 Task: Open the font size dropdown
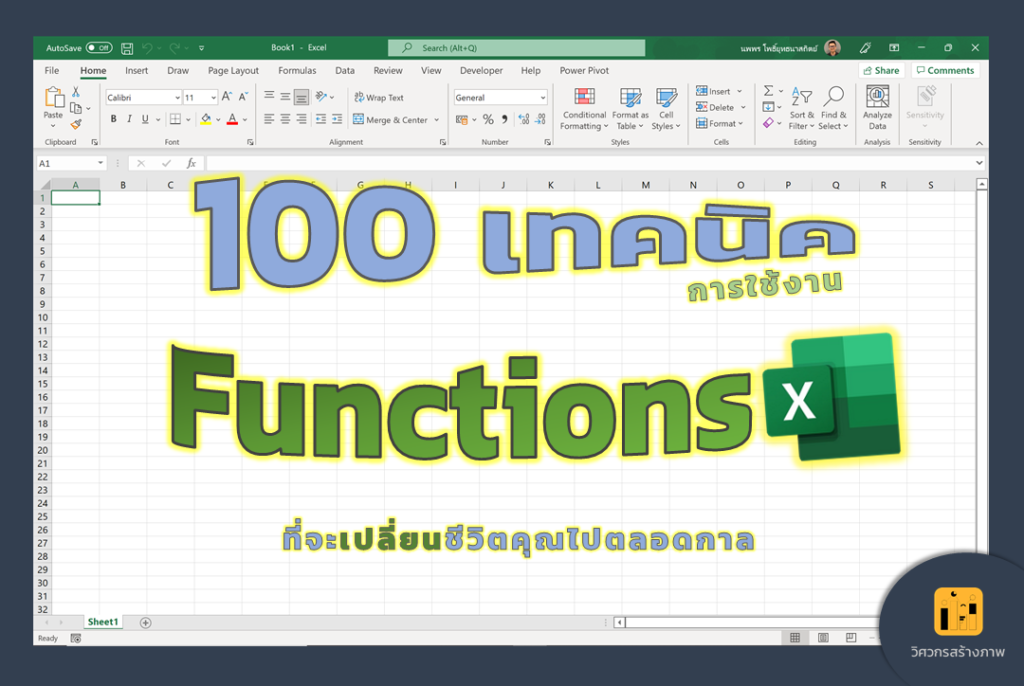coord(213,97)
